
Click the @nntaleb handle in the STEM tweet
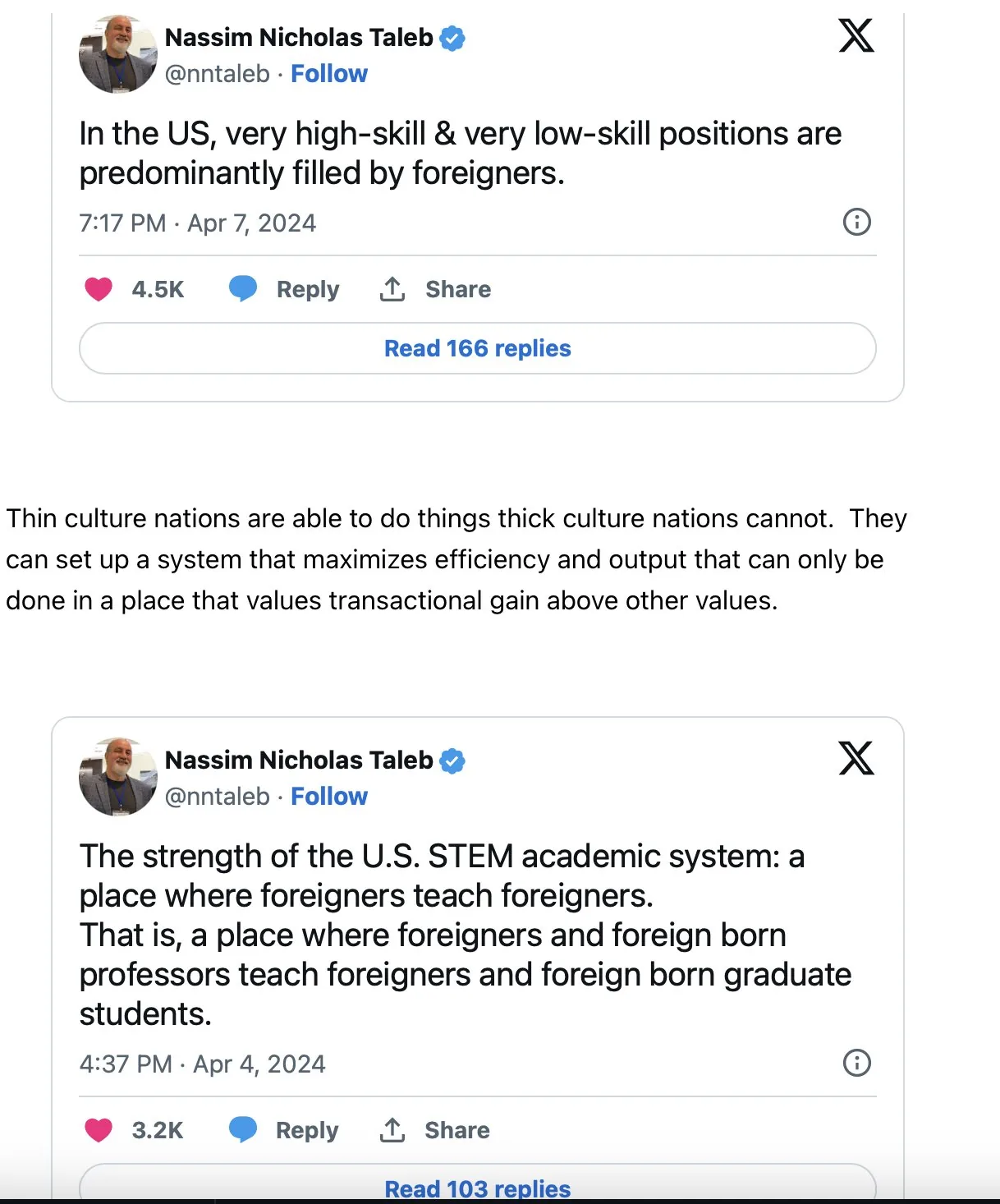point(217,797)
